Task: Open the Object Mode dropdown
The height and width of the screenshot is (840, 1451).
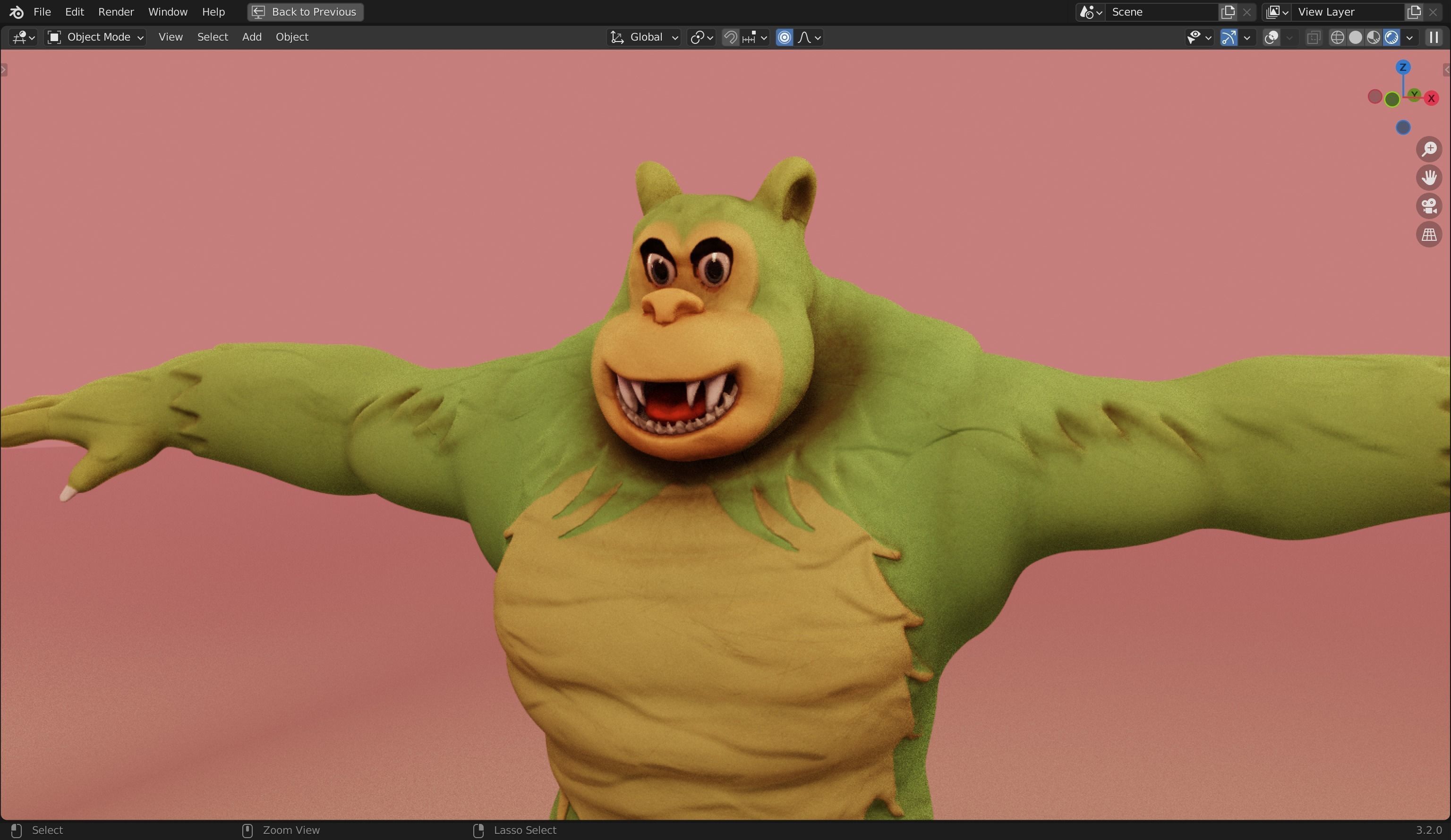Action: click(95, 37)
